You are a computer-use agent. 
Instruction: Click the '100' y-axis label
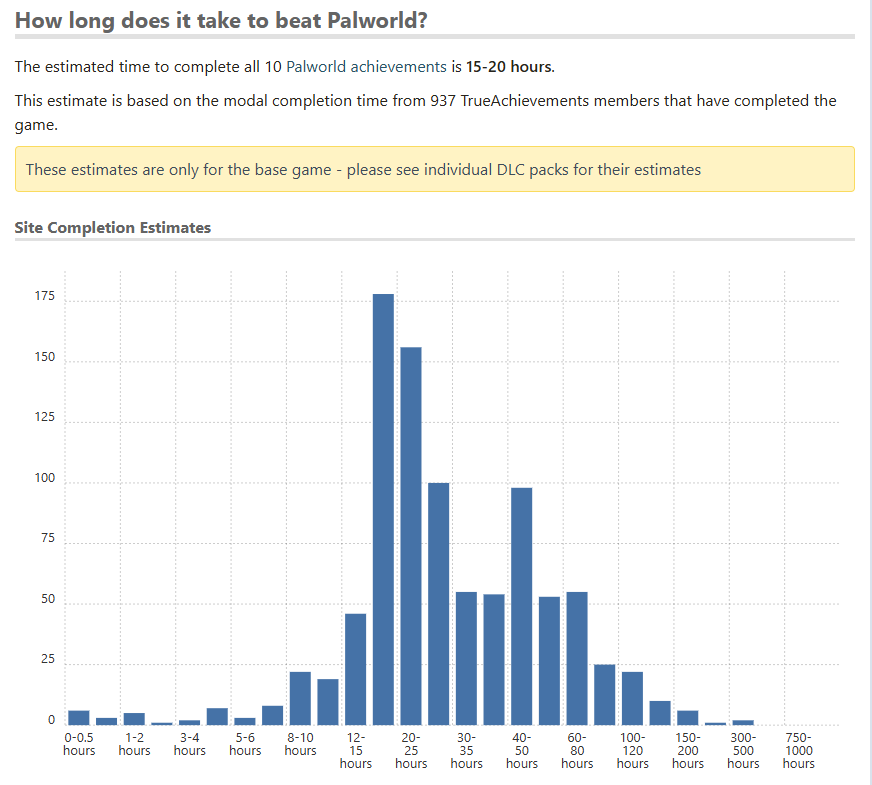pyautogui.click(x=45, y=478)
